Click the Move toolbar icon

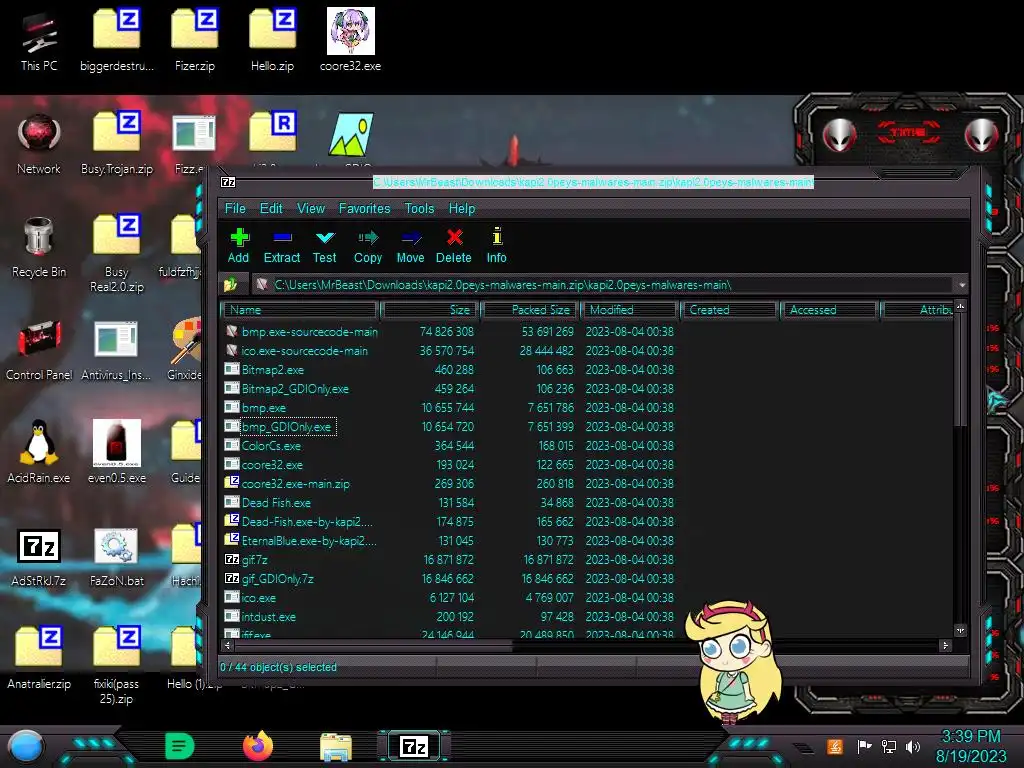pos(411,246)
